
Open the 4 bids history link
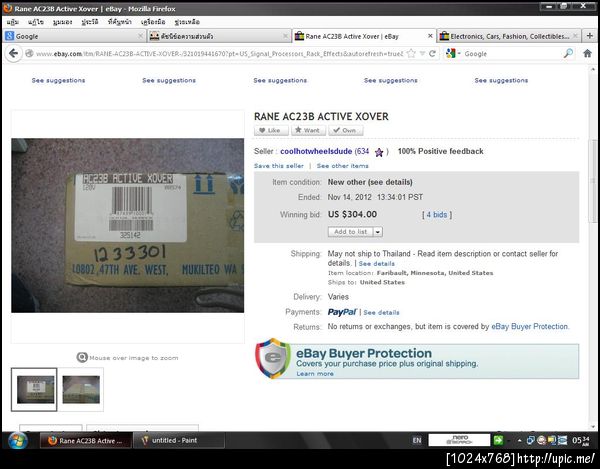[437, 215]
